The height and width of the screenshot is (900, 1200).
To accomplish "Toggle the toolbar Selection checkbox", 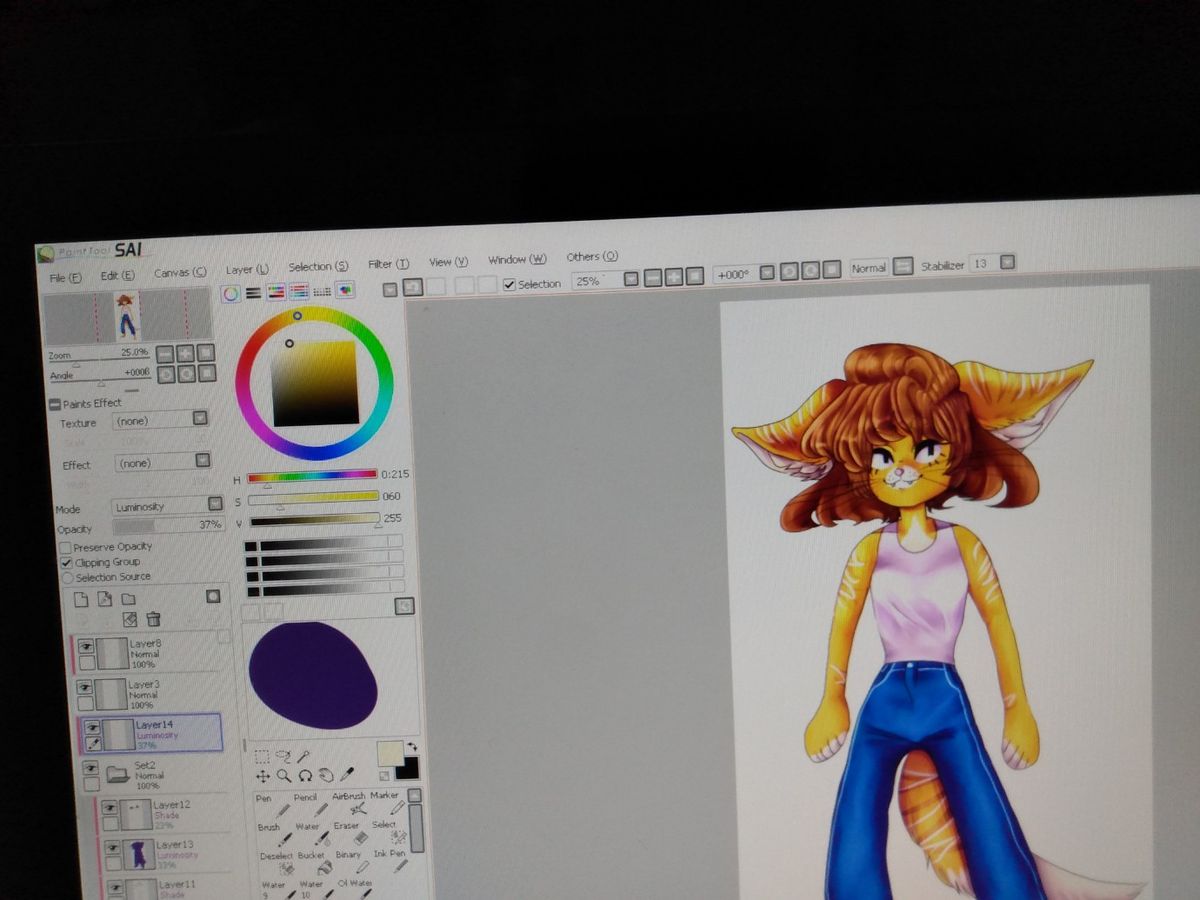I will 510,285.
